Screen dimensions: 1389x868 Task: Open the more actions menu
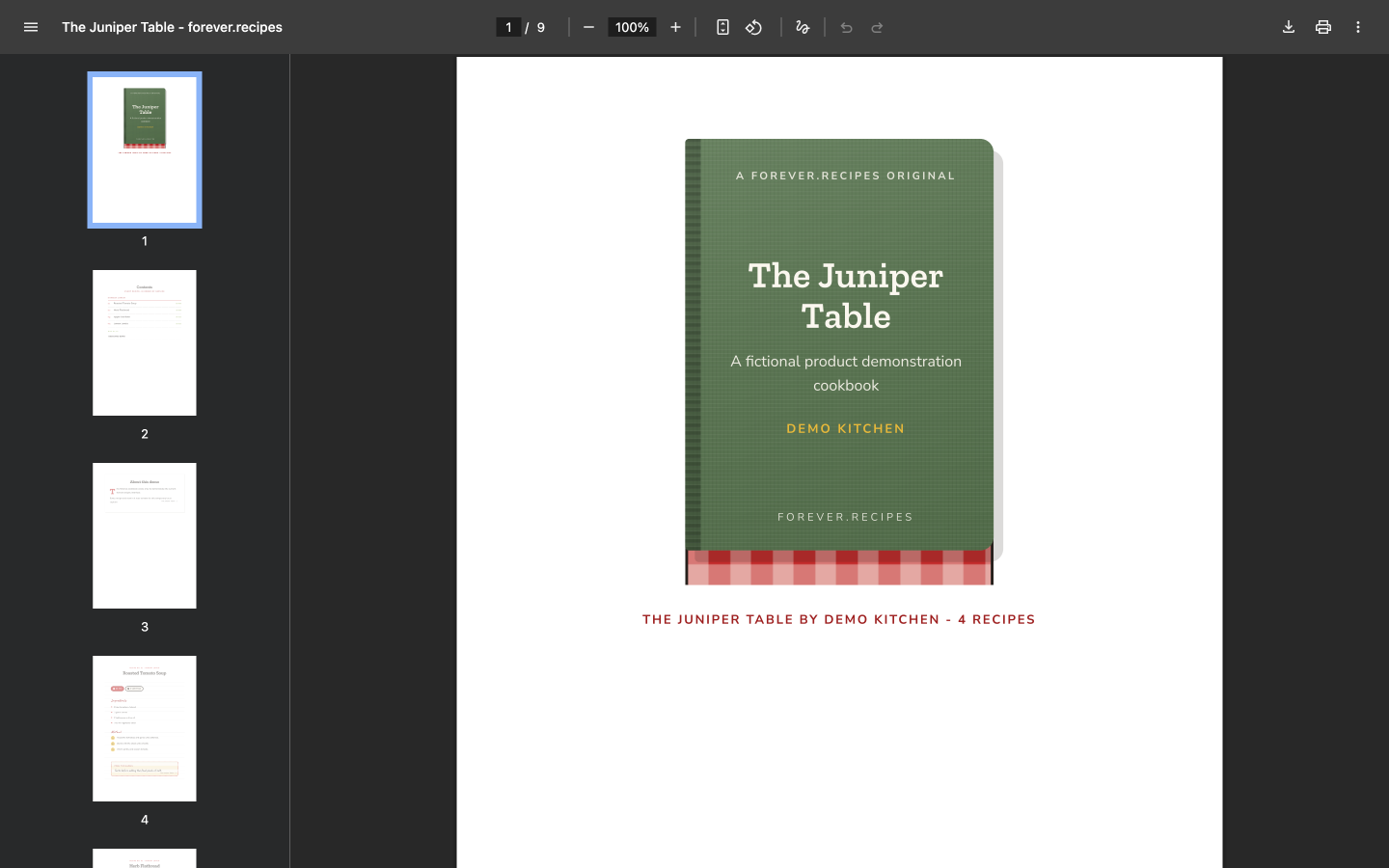click(x=1358, y=27)
